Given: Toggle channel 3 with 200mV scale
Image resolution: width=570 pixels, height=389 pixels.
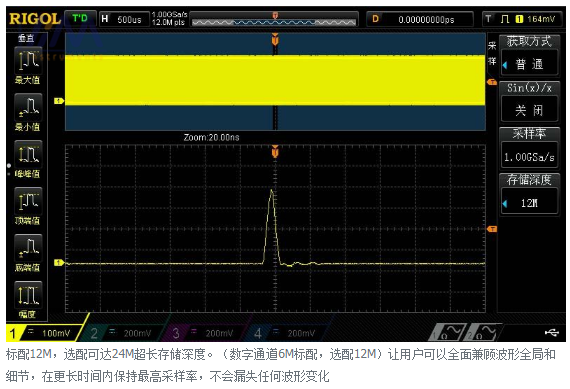Looking at the screenshot, I should tap(204, 333).
